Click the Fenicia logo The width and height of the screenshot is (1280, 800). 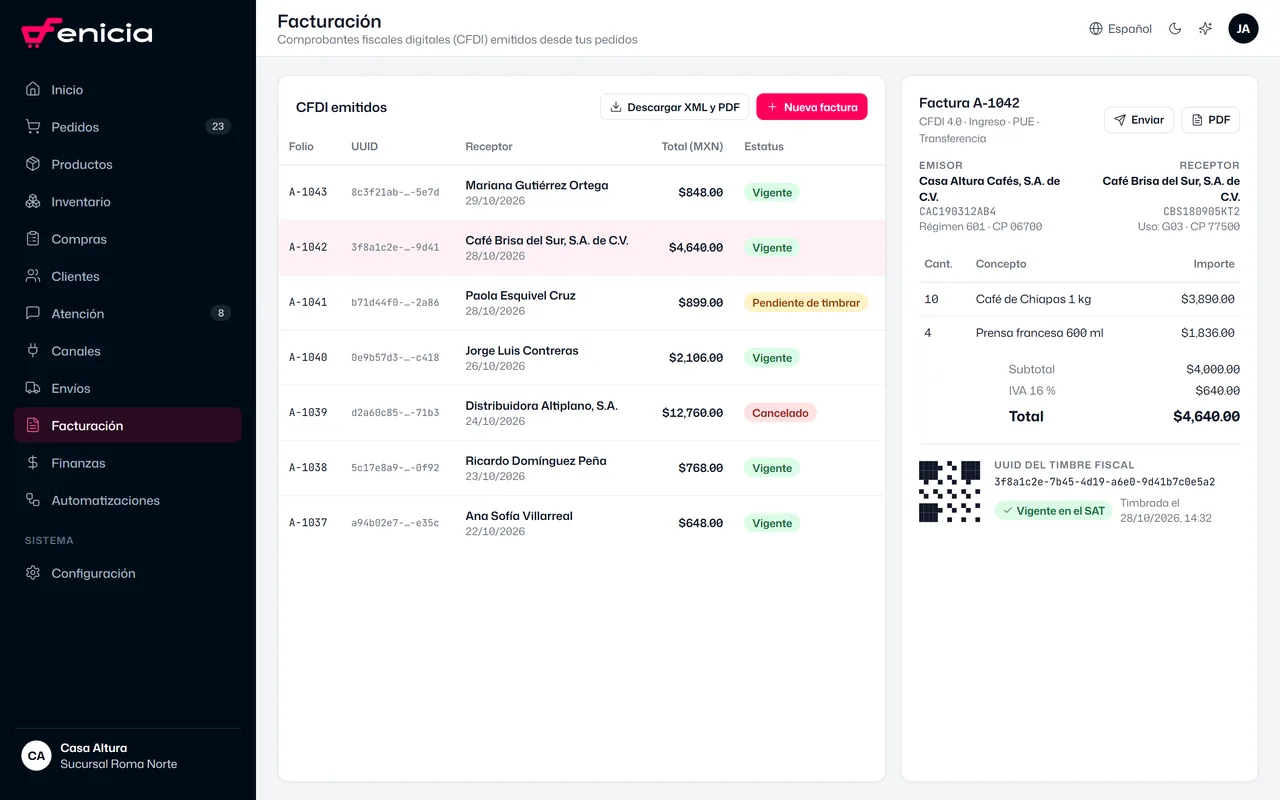tap(87, 33)
